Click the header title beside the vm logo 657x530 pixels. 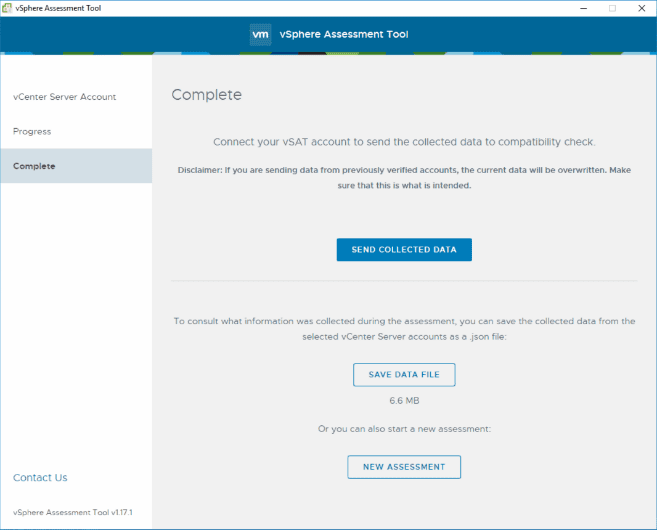(343, 35)
